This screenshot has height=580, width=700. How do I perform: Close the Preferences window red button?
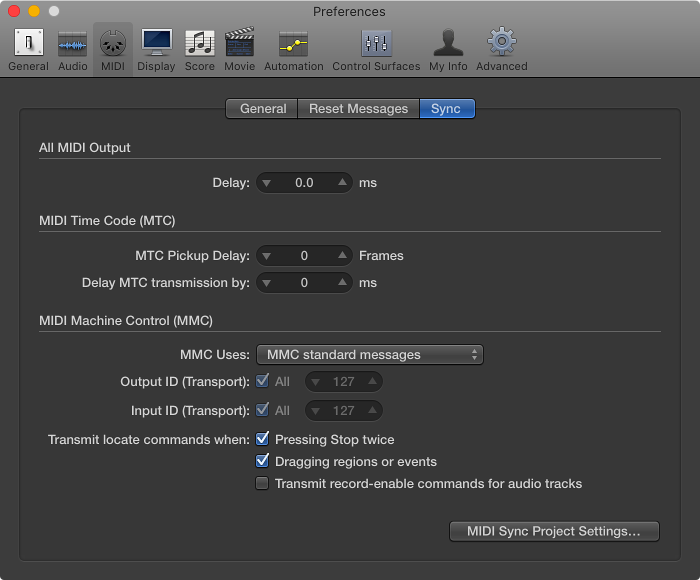14,11
